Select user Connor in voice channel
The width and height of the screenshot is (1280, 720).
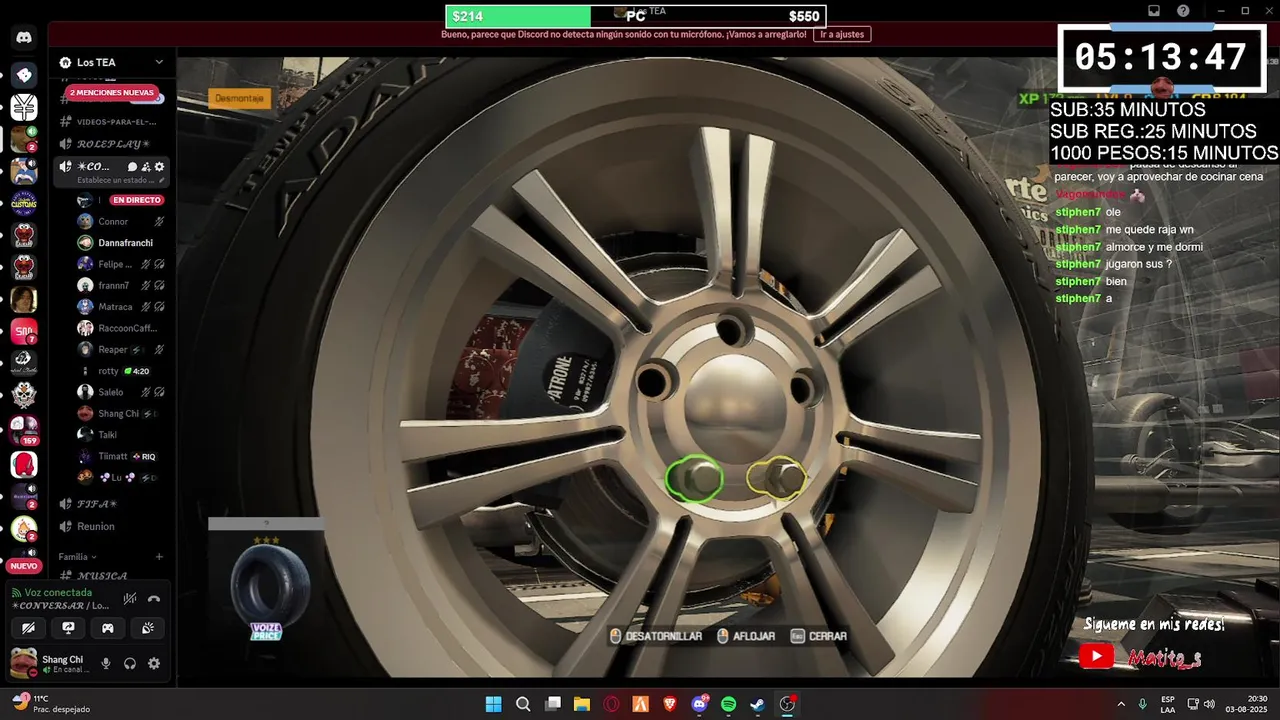(113, 221)
